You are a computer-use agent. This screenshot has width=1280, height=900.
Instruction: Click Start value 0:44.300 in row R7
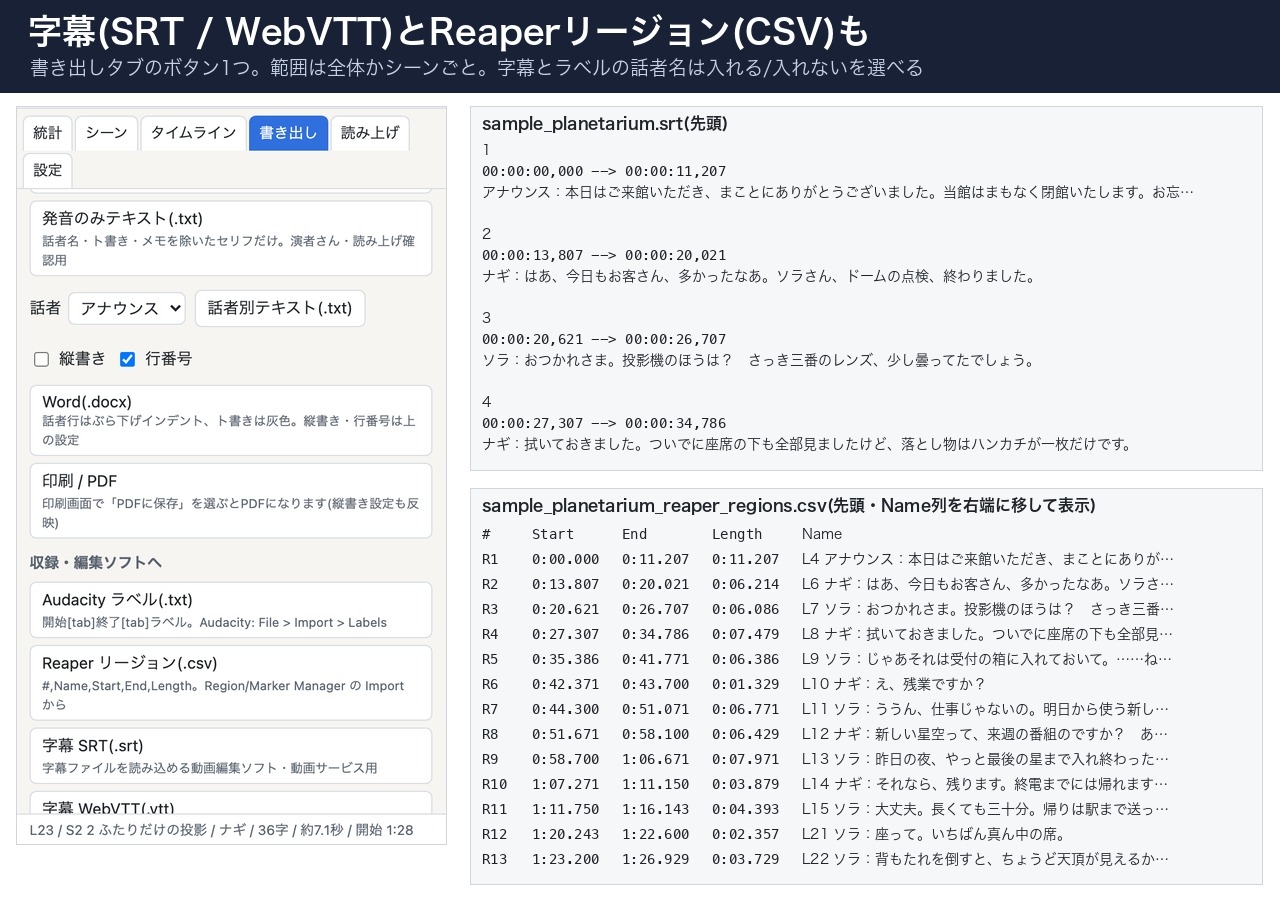point(566,709)
